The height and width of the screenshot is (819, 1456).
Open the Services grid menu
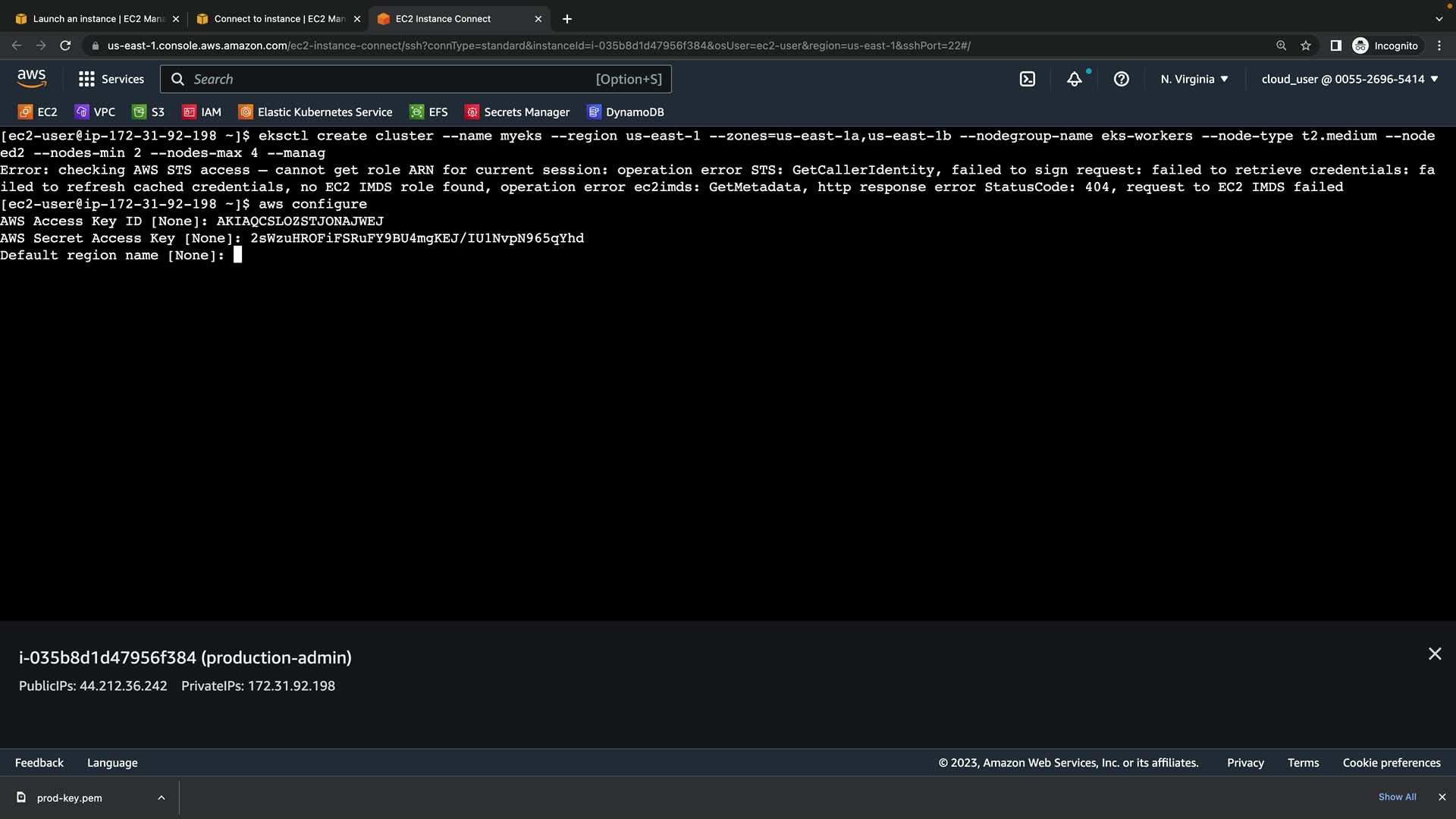pyautogui.click(x=111, y=79)
